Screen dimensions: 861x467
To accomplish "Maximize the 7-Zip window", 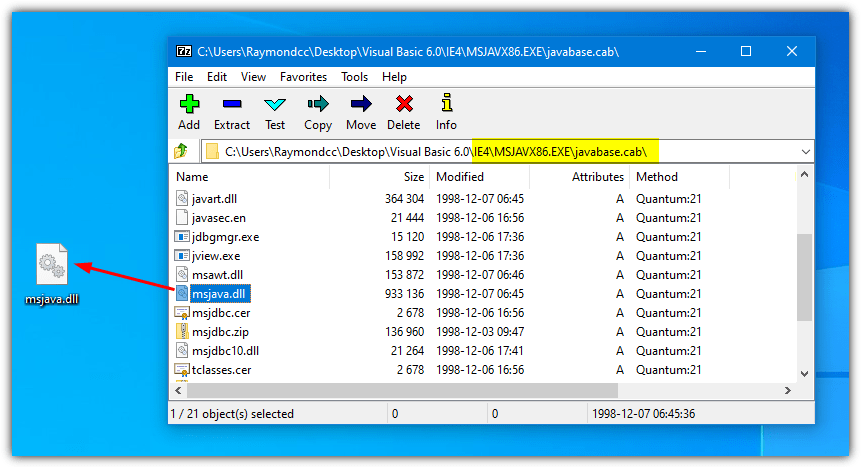I will coord(746,51).
